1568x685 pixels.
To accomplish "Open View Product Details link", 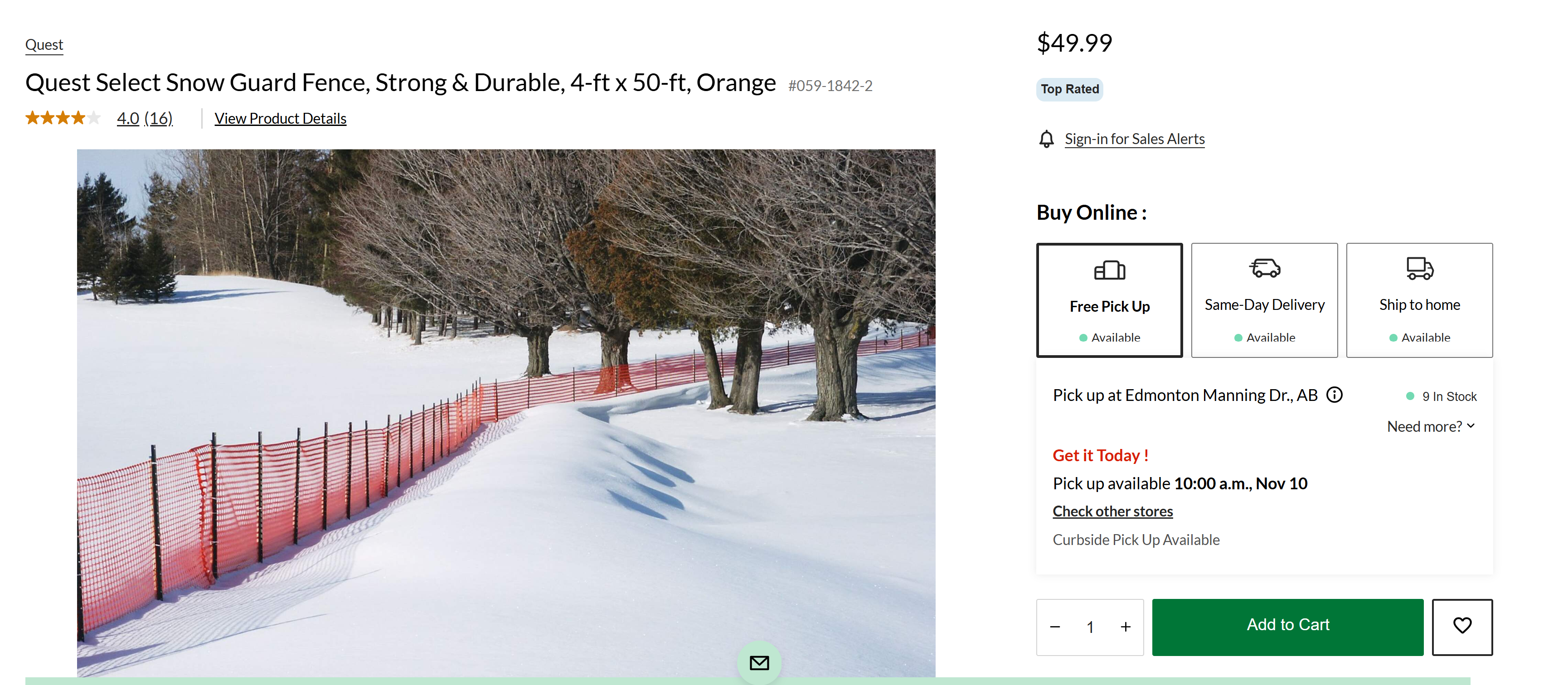I will click(x=280, y=119).
